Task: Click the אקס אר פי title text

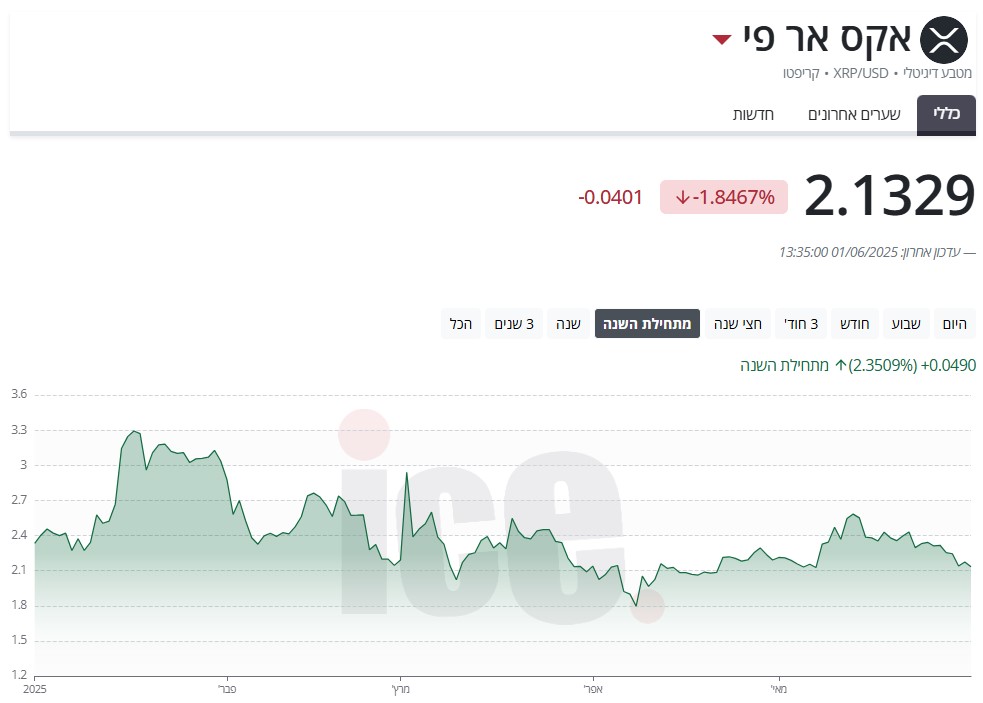Action: tap(826, 40)
